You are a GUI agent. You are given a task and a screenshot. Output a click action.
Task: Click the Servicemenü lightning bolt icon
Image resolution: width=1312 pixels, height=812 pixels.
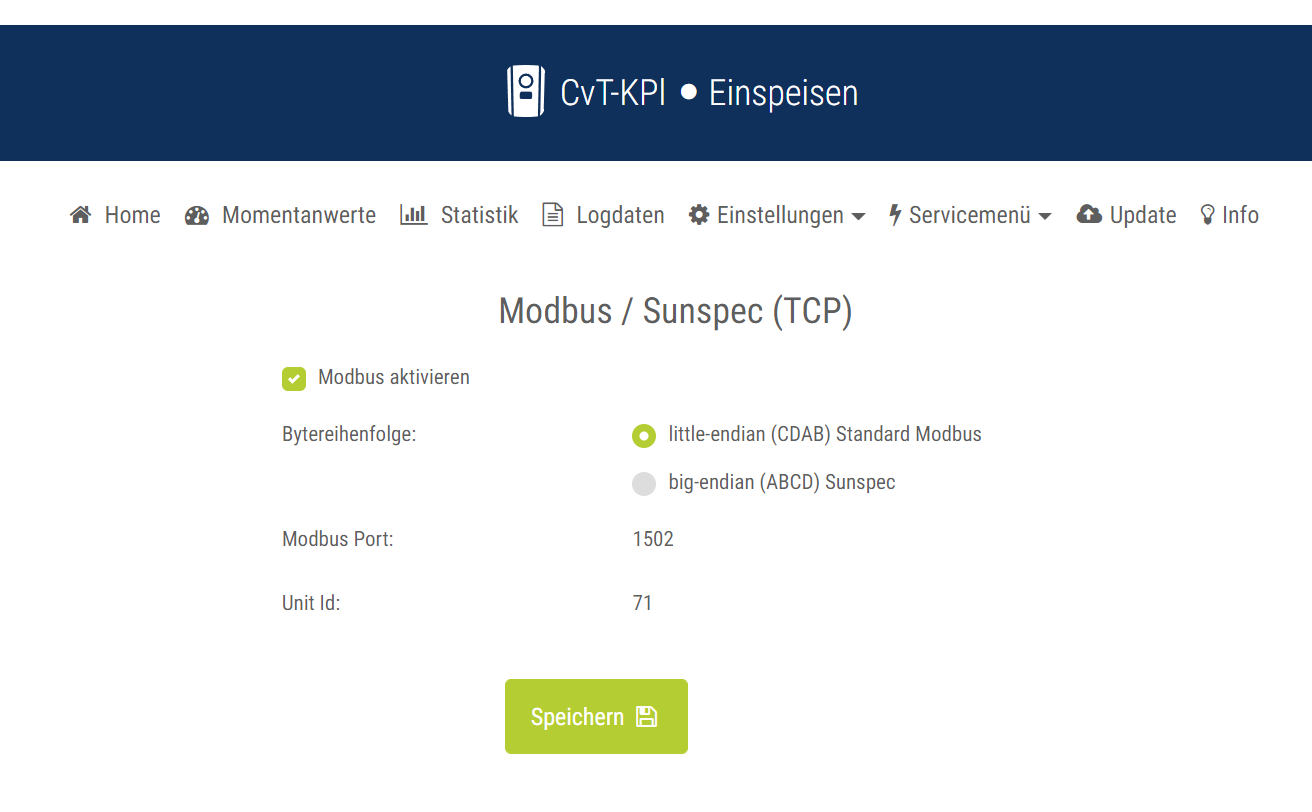click(895, 215)
